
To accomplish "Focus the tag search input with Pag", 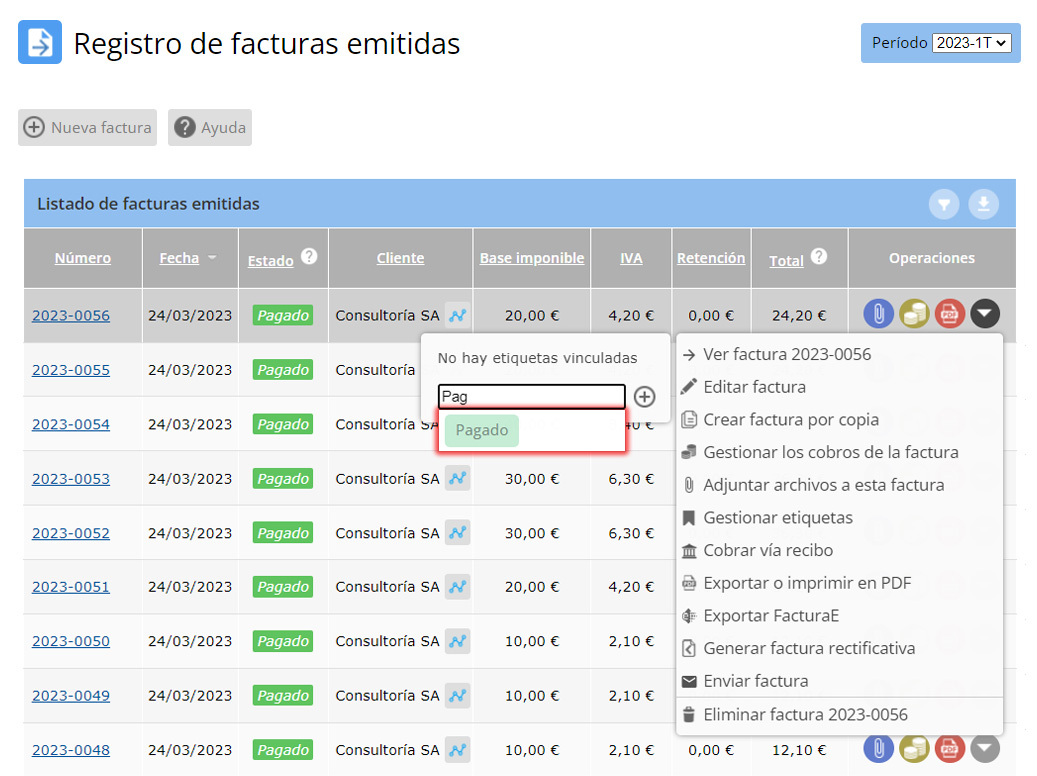I will (531, 396).
